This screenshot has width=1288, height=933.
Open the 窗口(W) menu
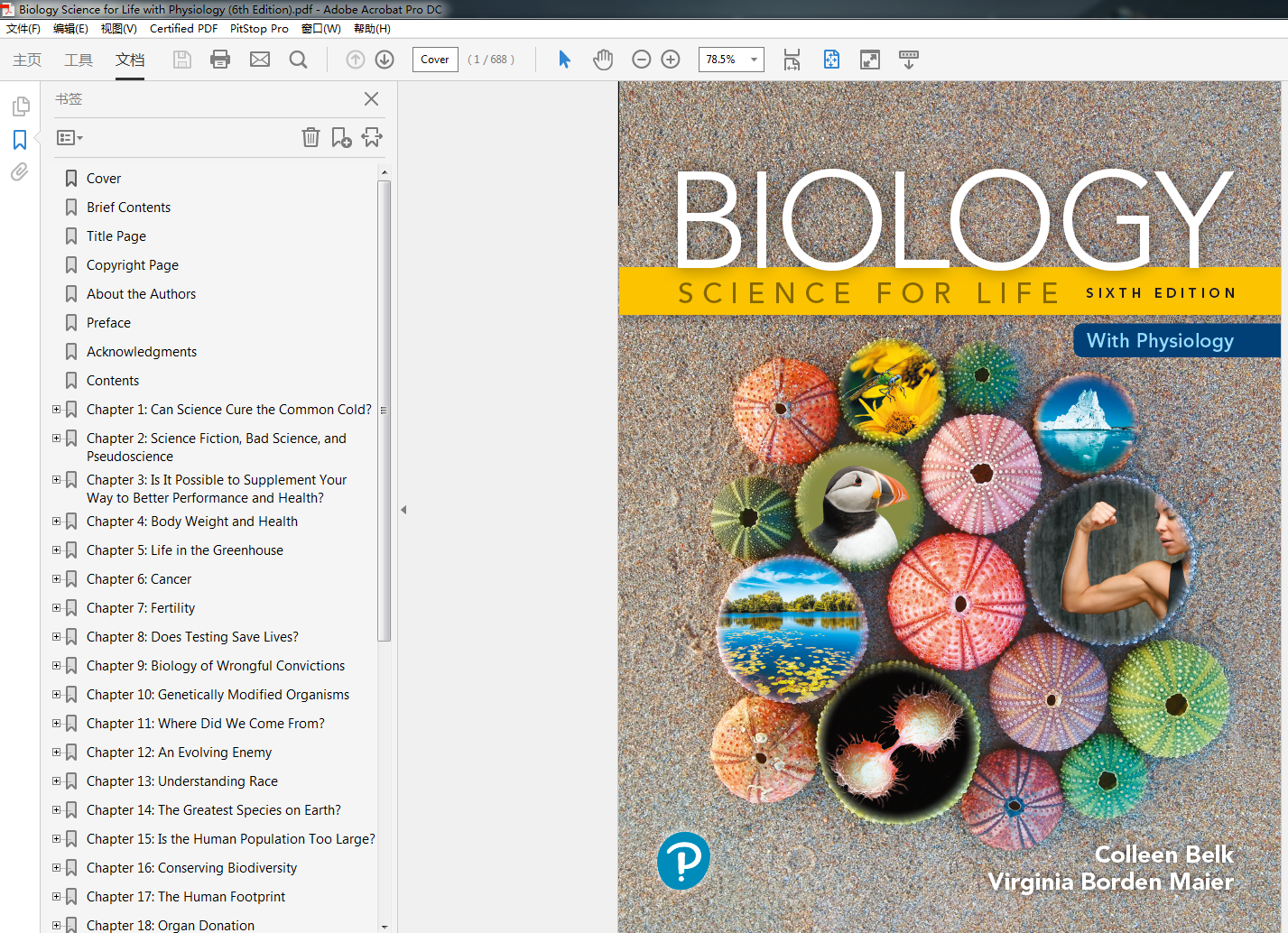click(x=320, y=29)
